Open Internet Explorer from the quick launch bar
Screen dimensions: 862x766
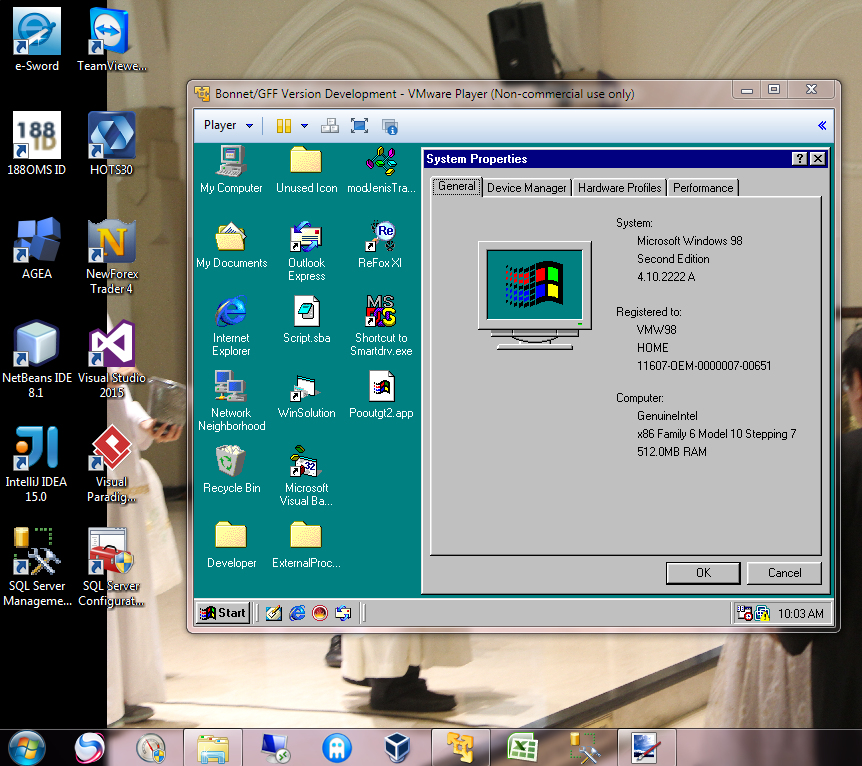297,613
